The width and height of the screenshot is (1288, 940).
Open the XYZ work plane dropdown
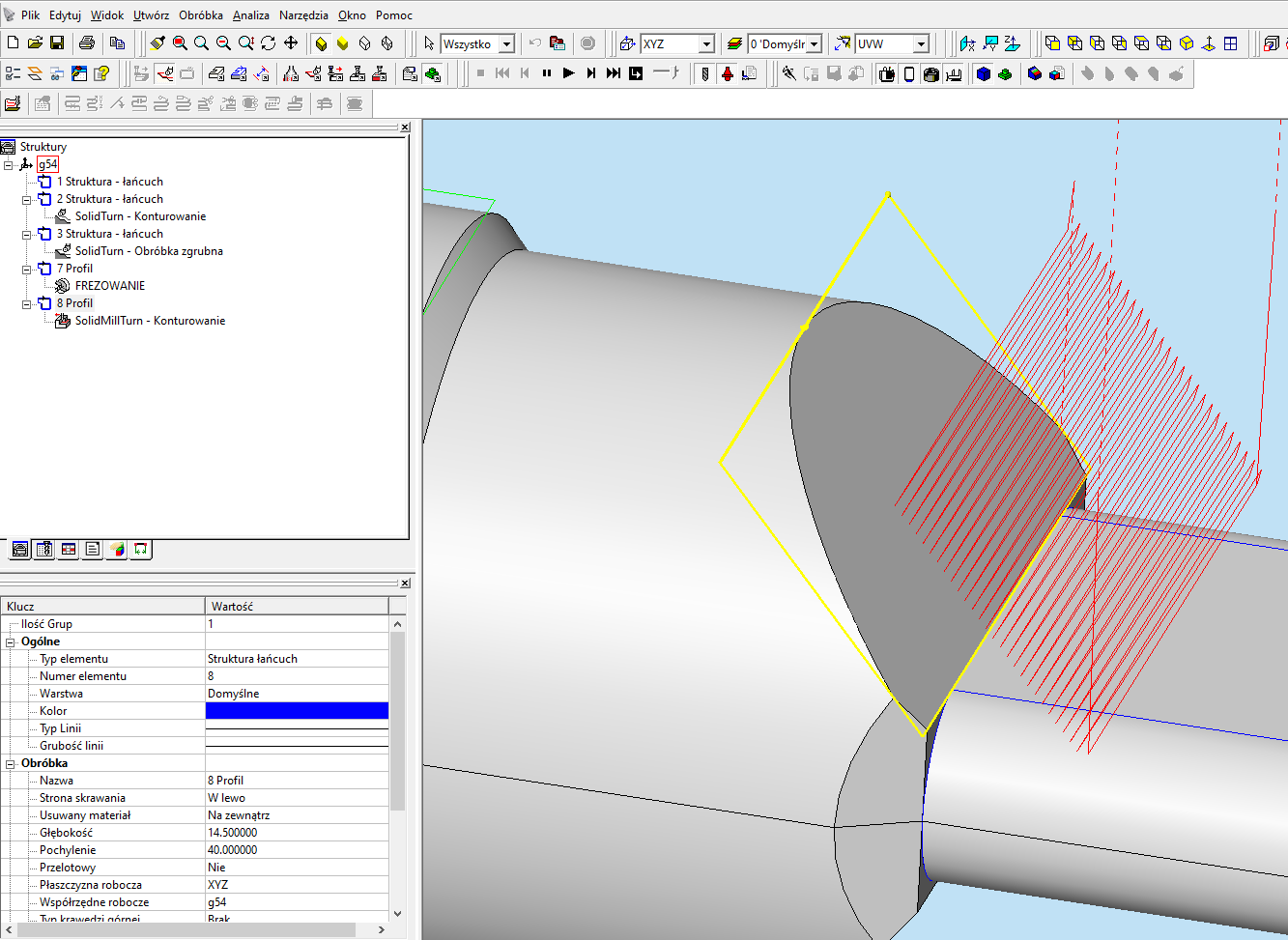tap(706, 44)
